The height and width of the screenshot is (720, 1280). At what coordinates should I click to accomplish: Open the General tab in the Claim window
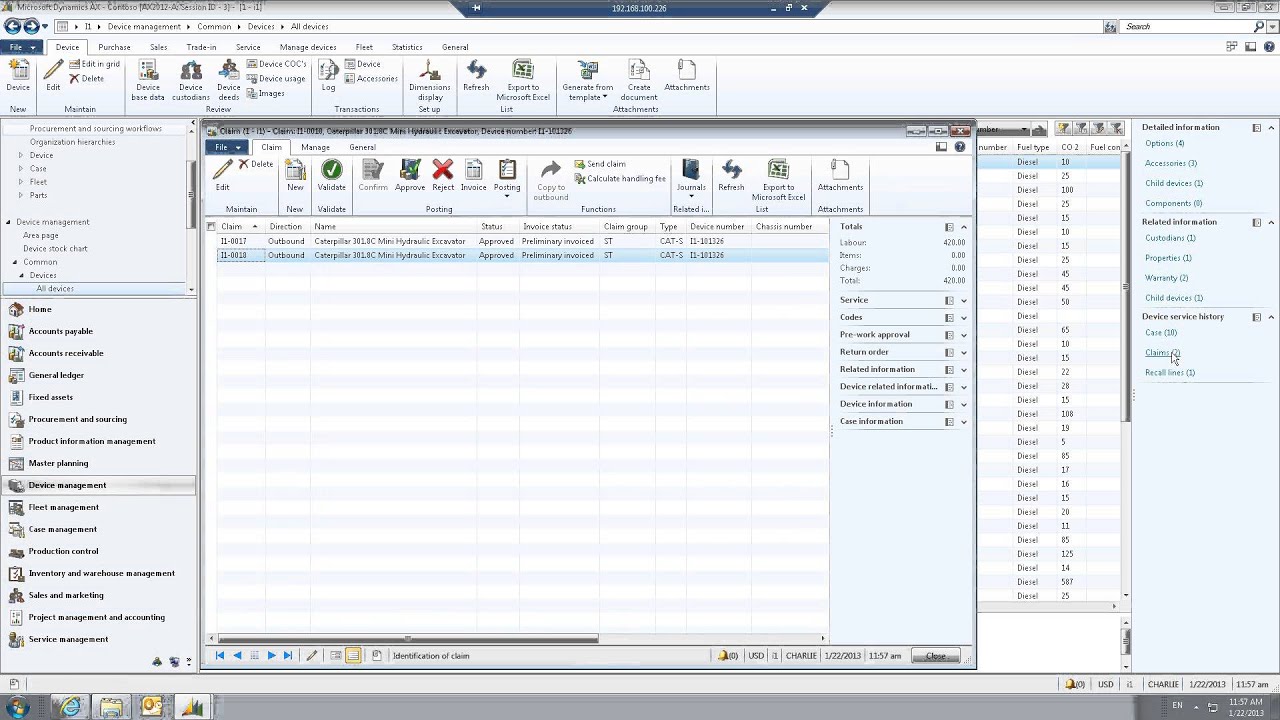[362, 147]
